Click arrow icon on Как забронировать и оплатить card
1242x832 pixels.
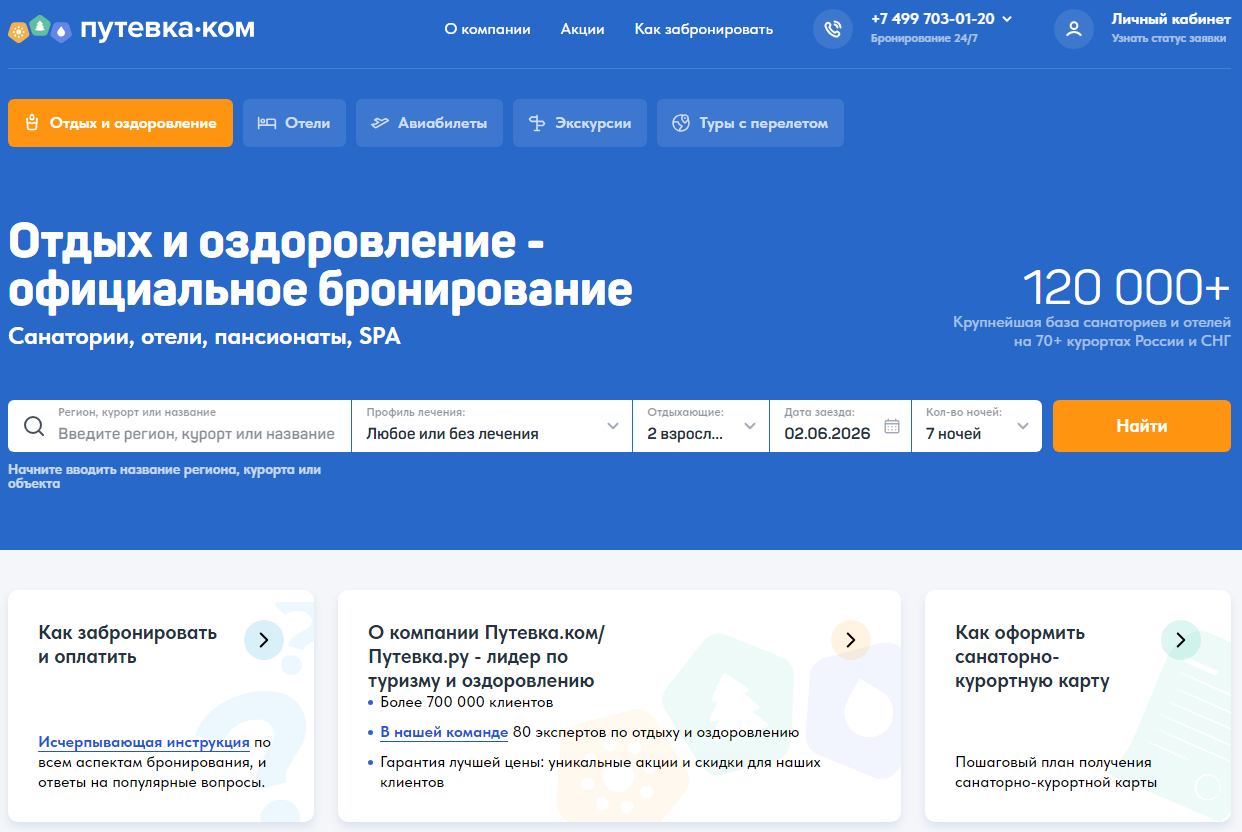tap(264, 640)
